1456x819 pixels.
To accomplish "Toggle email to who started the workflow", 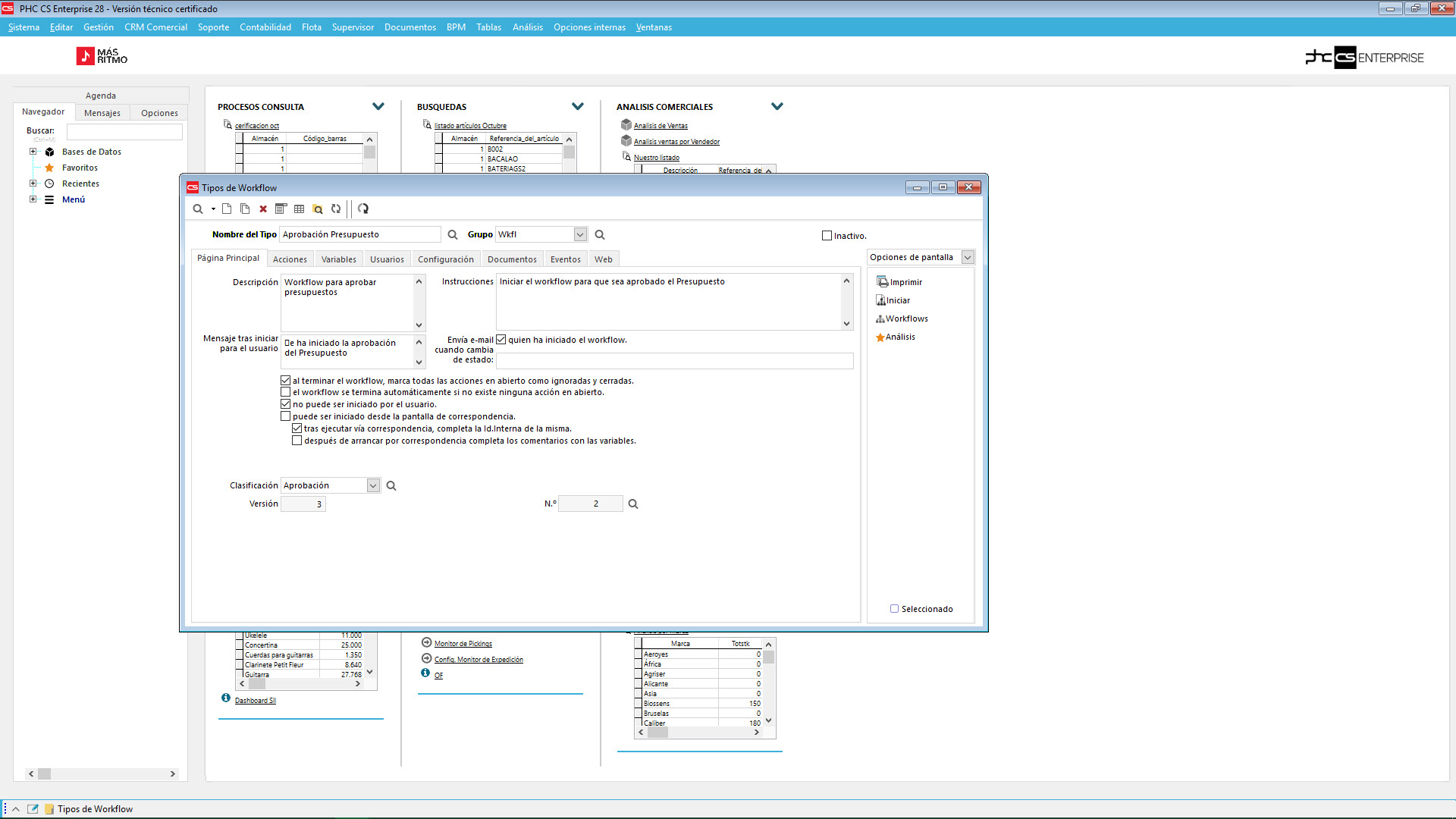I will 501,340.
